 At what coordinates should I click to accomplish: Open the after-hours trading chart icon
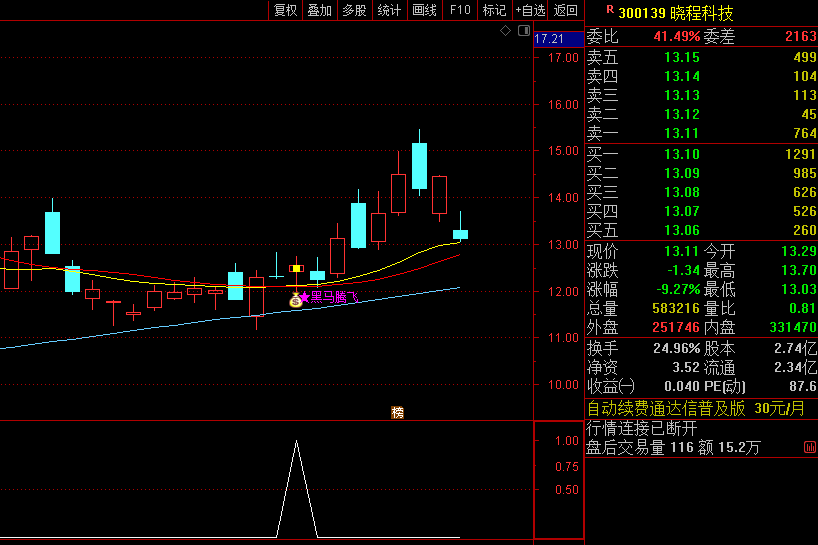808,447
